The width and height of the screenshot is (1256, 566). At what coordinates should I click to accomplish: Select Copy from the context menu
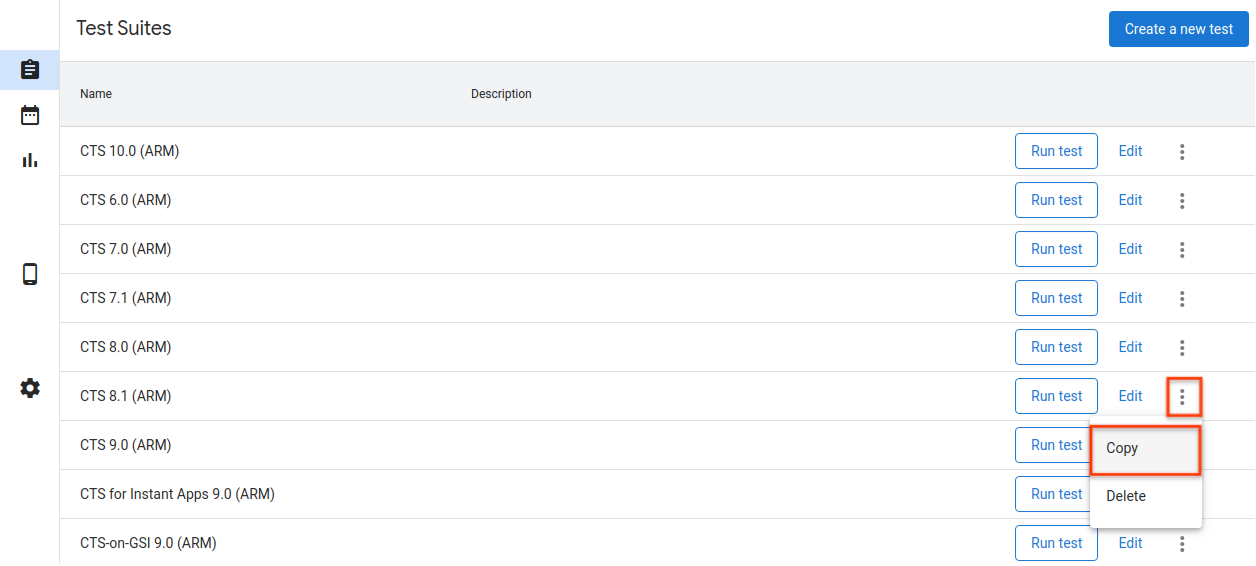coord(1144,449)
